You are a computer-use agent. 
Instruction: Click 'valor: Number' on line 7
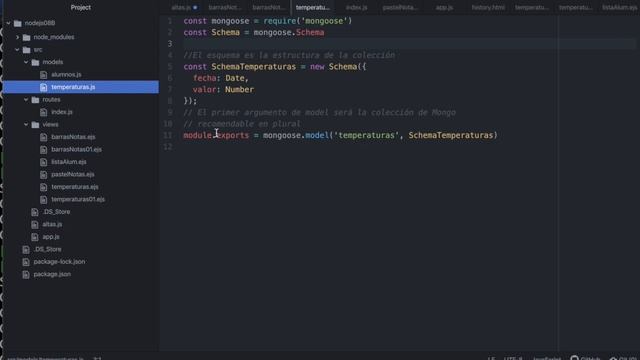click(x=223, y=89)
